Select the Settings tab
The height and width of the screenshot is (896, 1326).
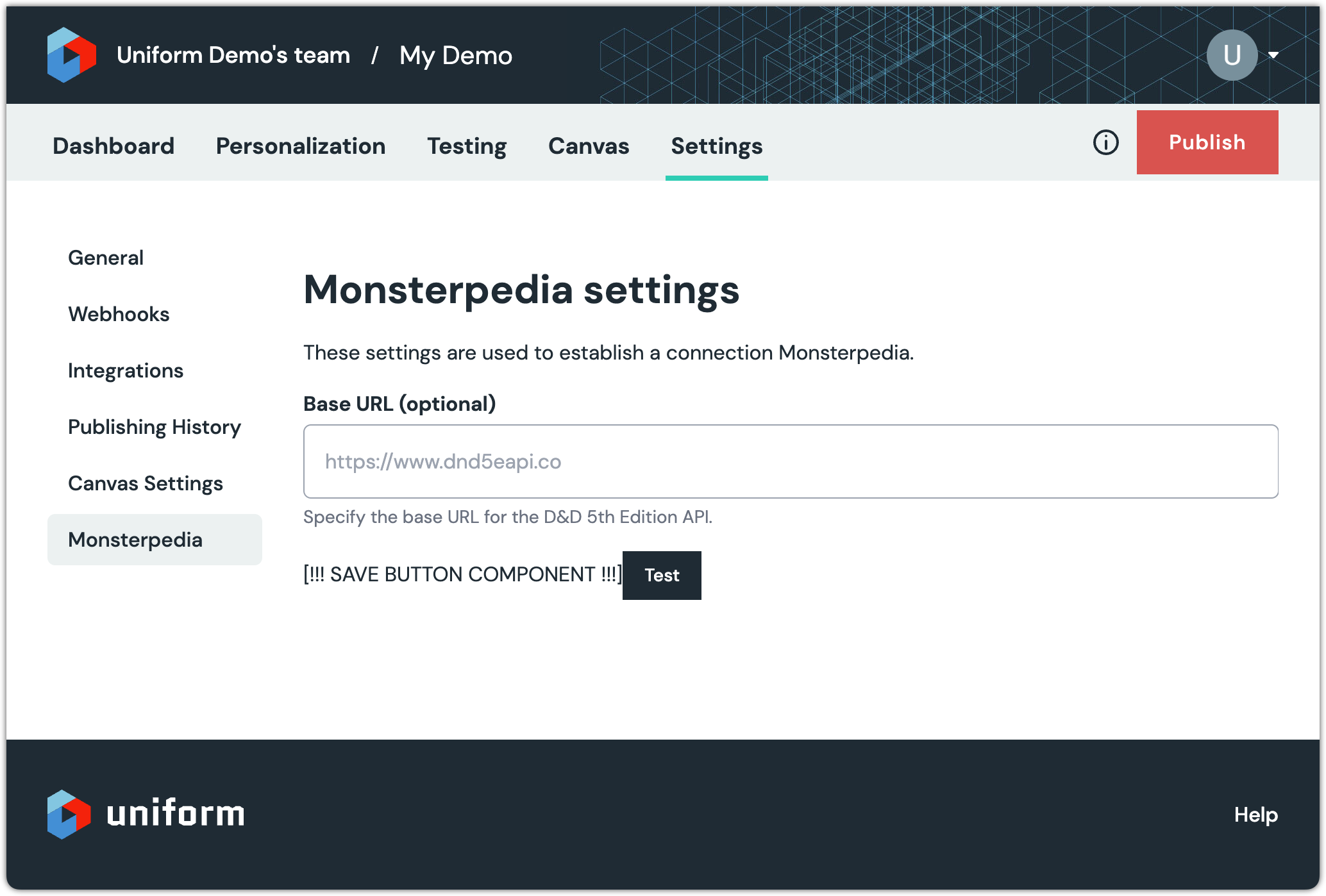716,146
